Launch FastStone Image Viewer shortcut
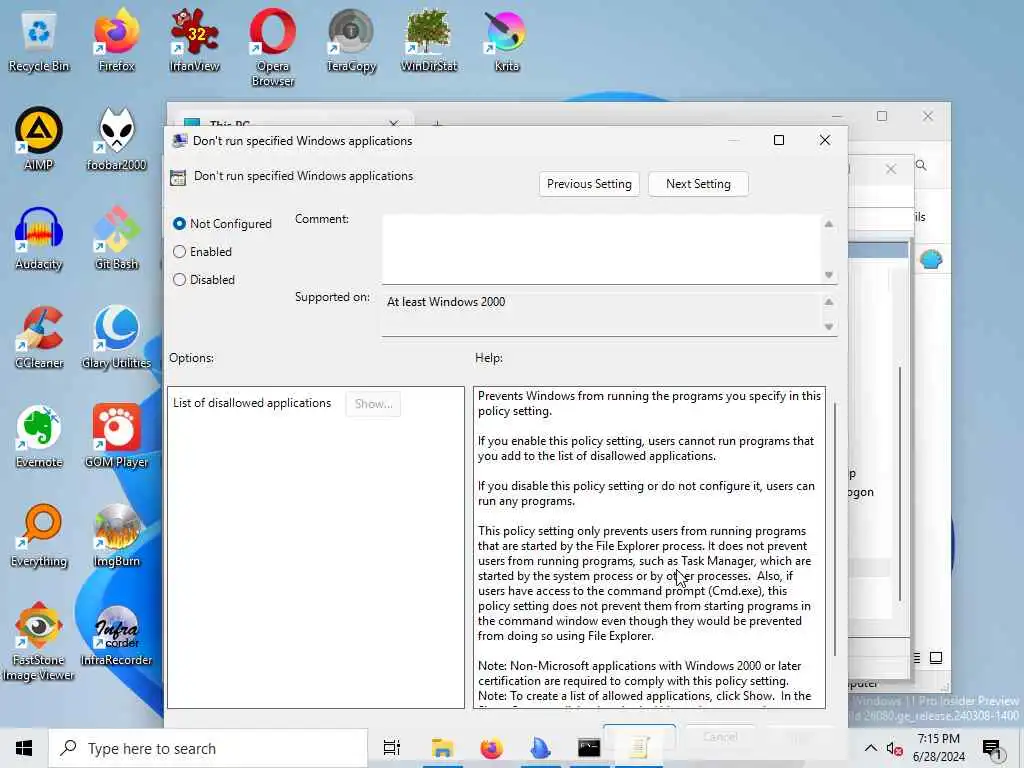Screen dimensions: 1024x768 39,643
